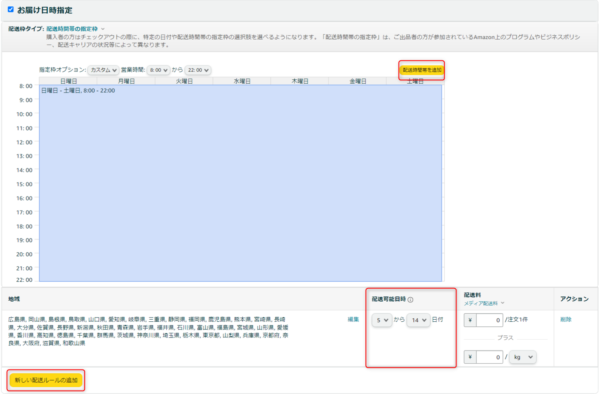This screenshot has height=394, width=600.
Task: Open the 14 maximum delivery days dropdown
Action: (418, 320)
